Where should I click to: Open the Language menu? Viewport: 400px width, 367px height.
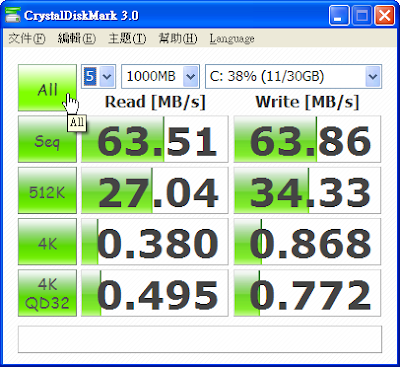tap(232, 39)
